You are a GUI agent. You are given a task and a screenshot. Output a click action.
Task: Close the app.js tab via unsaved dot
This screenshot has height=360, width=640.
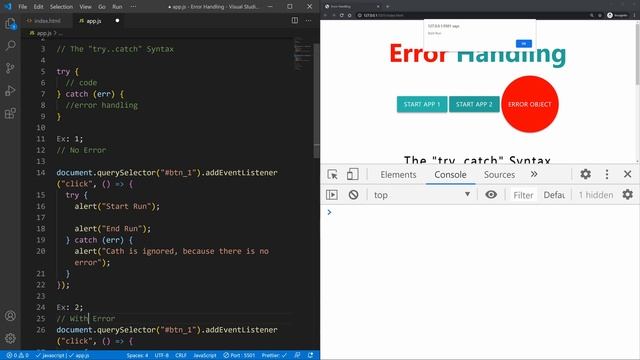pyautogui.click(x=117, y=20)
